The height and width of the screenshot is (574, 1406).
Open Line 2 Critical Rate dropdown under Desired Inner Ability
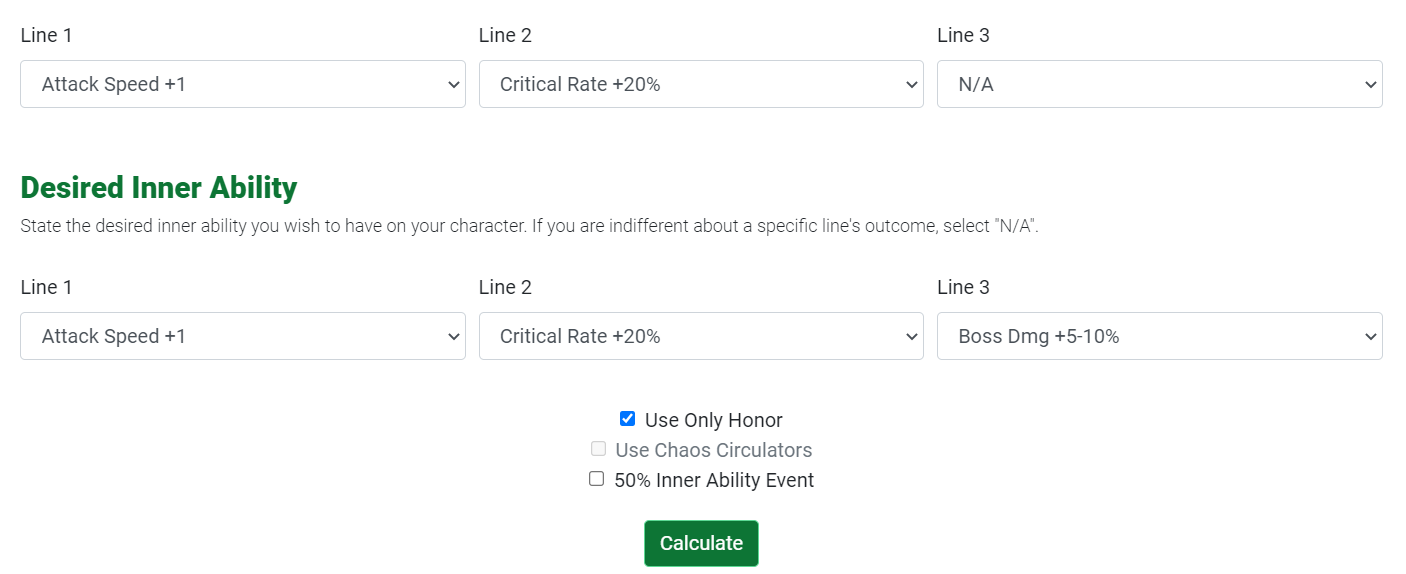coord(700,336)
